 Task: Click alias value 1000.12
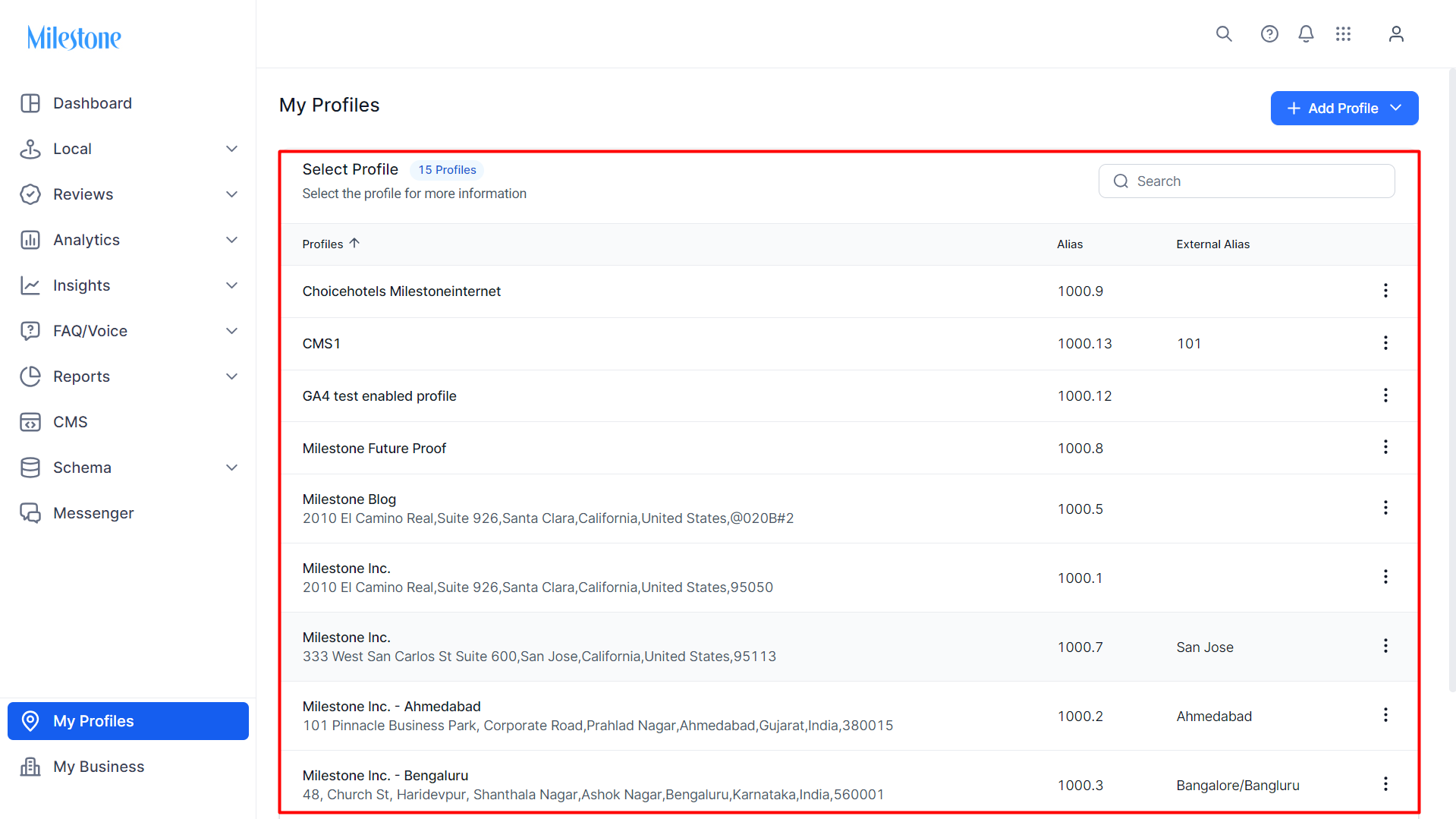(1085, 396)
